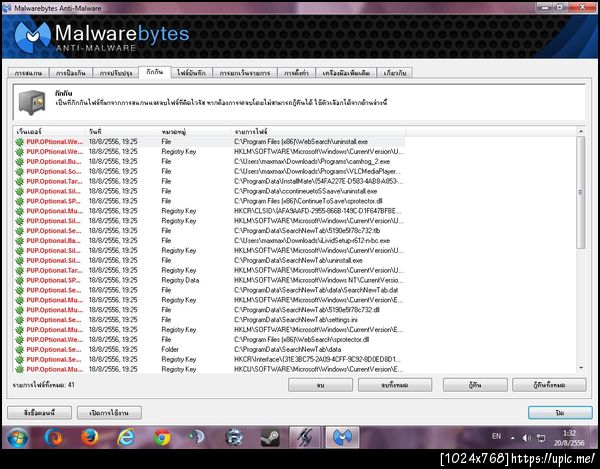Click the bug icon of 5190e5f78c732.tlb row
The width and height of the screenshot is (600, 469).
[x=19, y=231]
